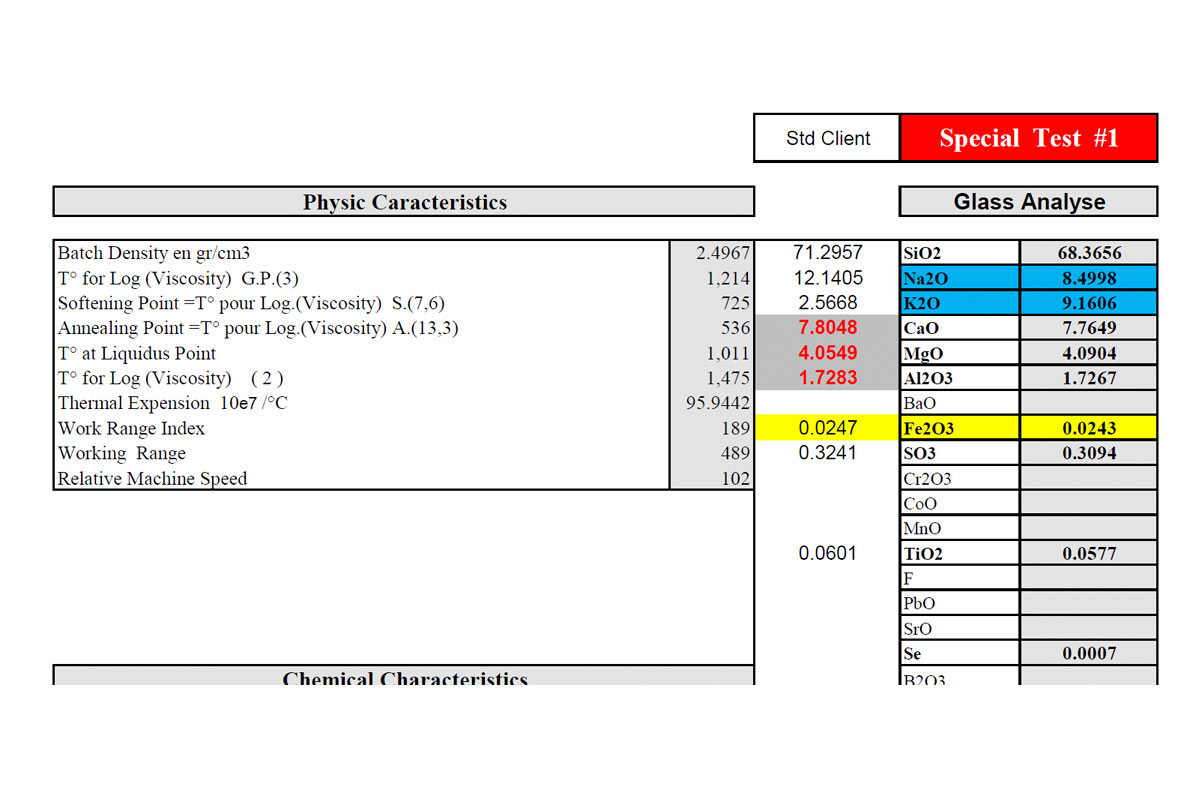Click the red Special Test #1 header
This screenshot has width=1200, height=800.
coord(1029,138)
